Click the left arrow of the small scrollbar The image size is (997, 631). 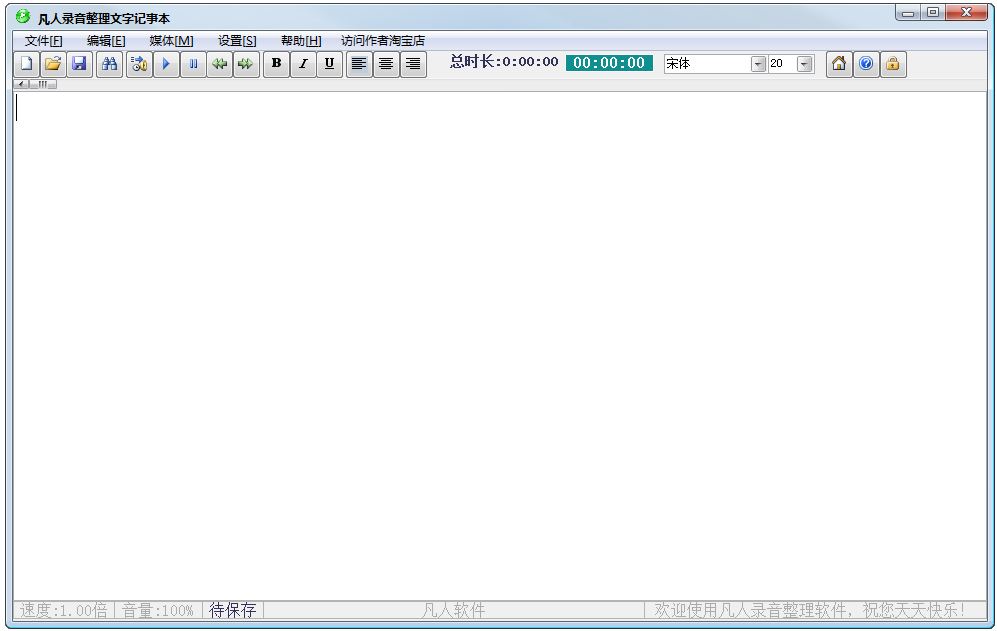click(22, 84)
